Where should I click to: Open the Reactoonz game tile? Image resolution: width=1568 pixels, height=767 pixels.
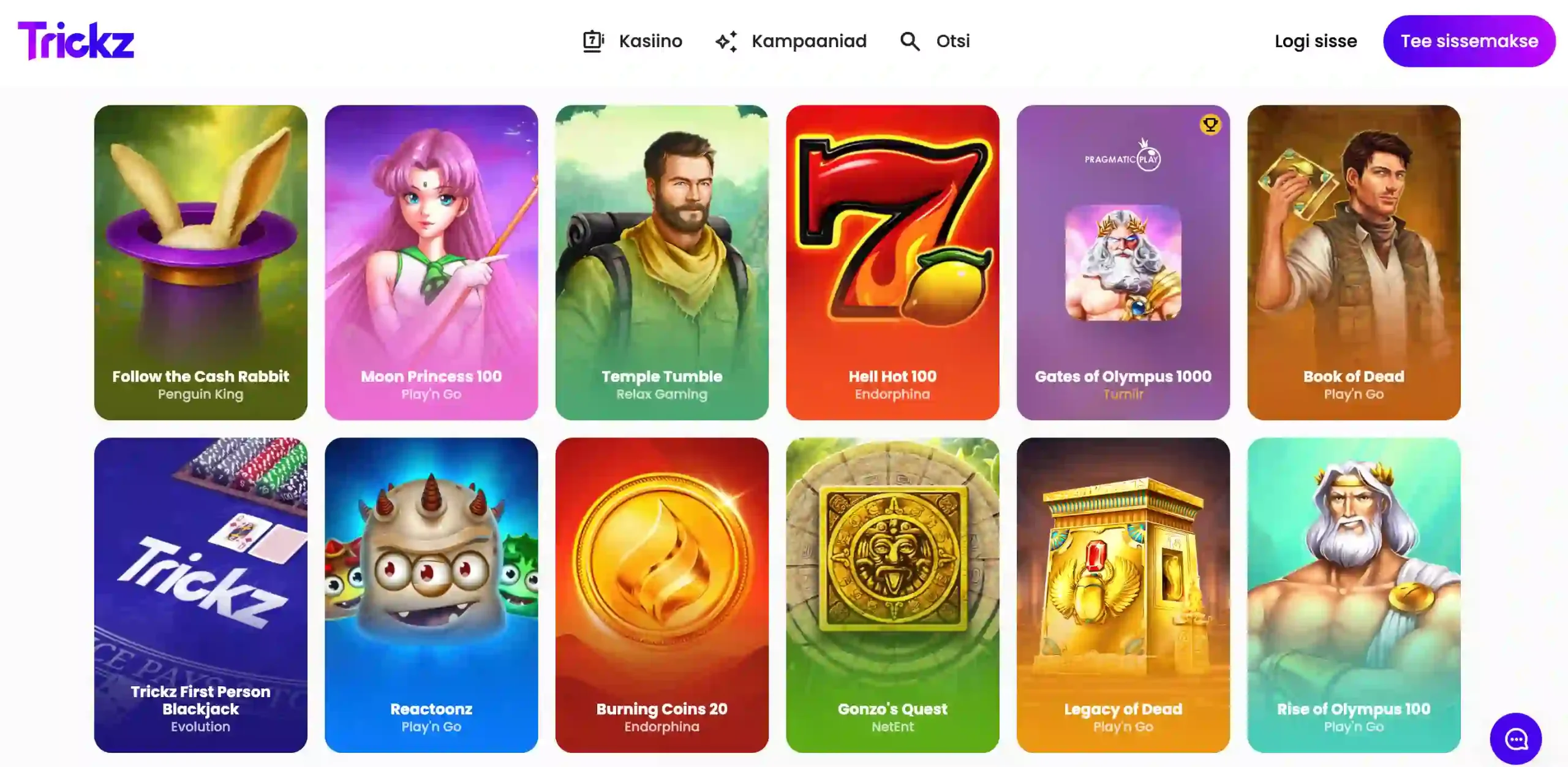pyautogui.click(x=431, y=595)
